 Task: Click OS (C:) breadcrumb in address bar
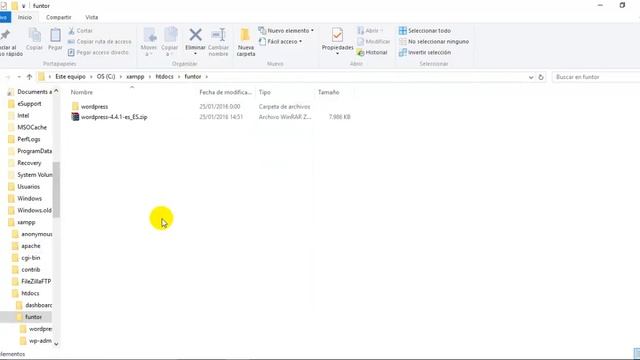[x=106, y=77]
